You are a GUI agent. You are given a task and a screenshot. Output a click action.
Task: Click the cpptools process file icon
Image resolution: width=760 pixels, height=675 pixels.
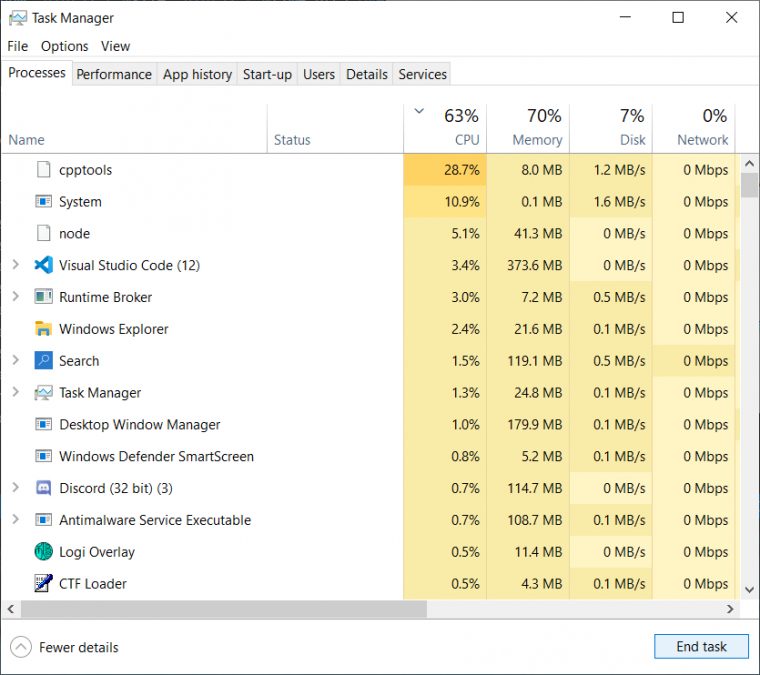pos(44,170)
